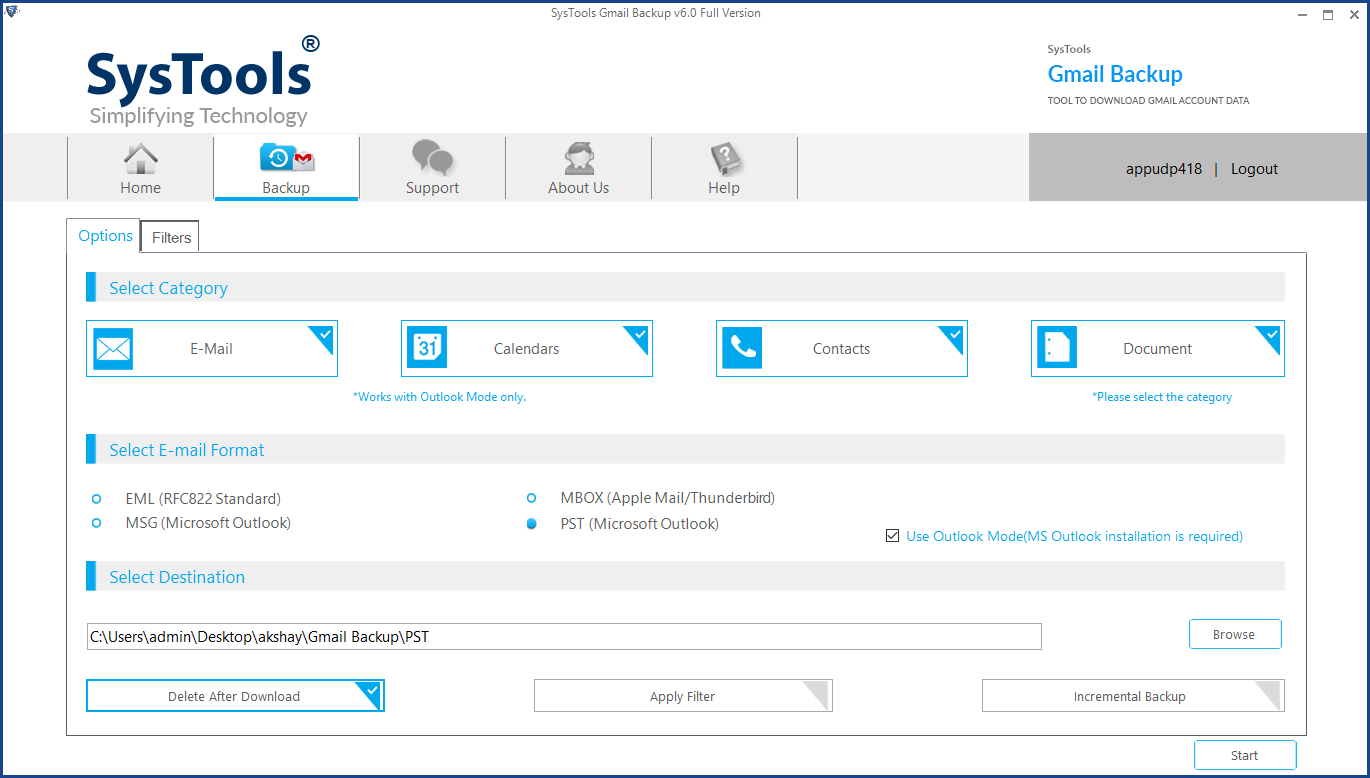Click the E-Mail envelope icon
Viewport: 1370px width, 778px height.
tap(113, 349)
